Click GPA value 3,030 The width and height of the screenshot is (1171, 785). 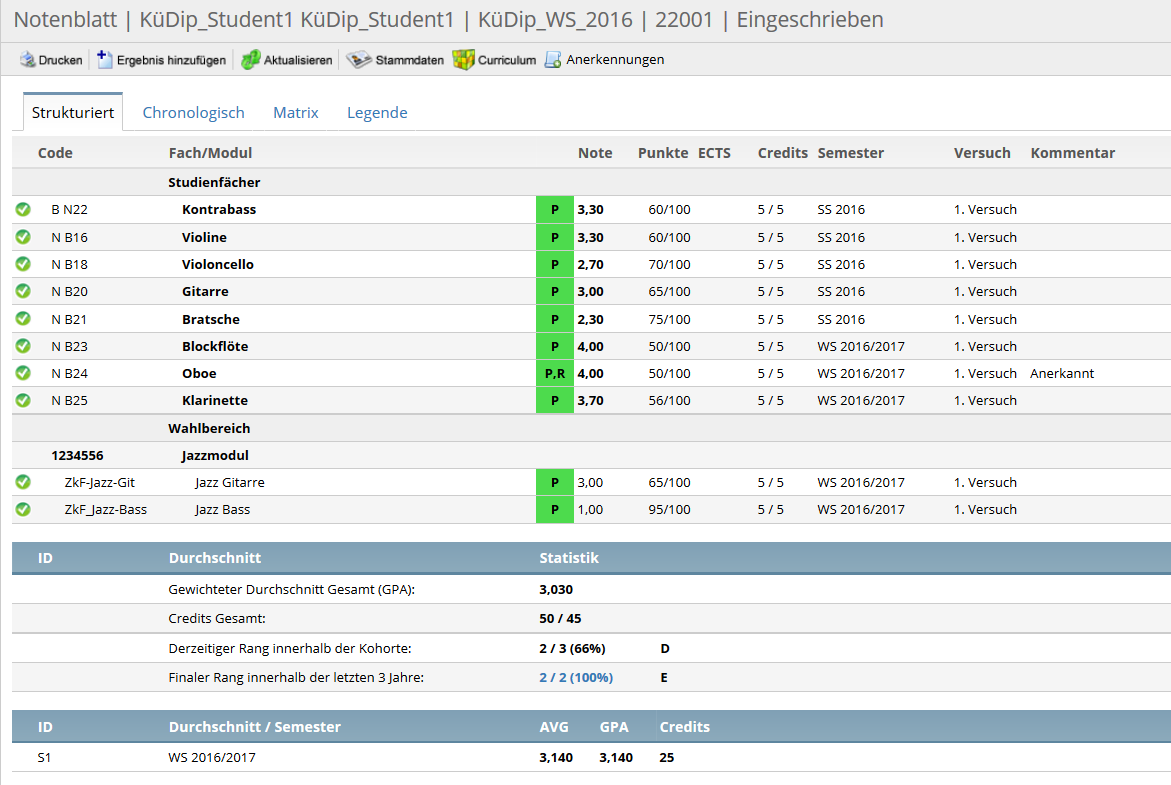[556, 589]
